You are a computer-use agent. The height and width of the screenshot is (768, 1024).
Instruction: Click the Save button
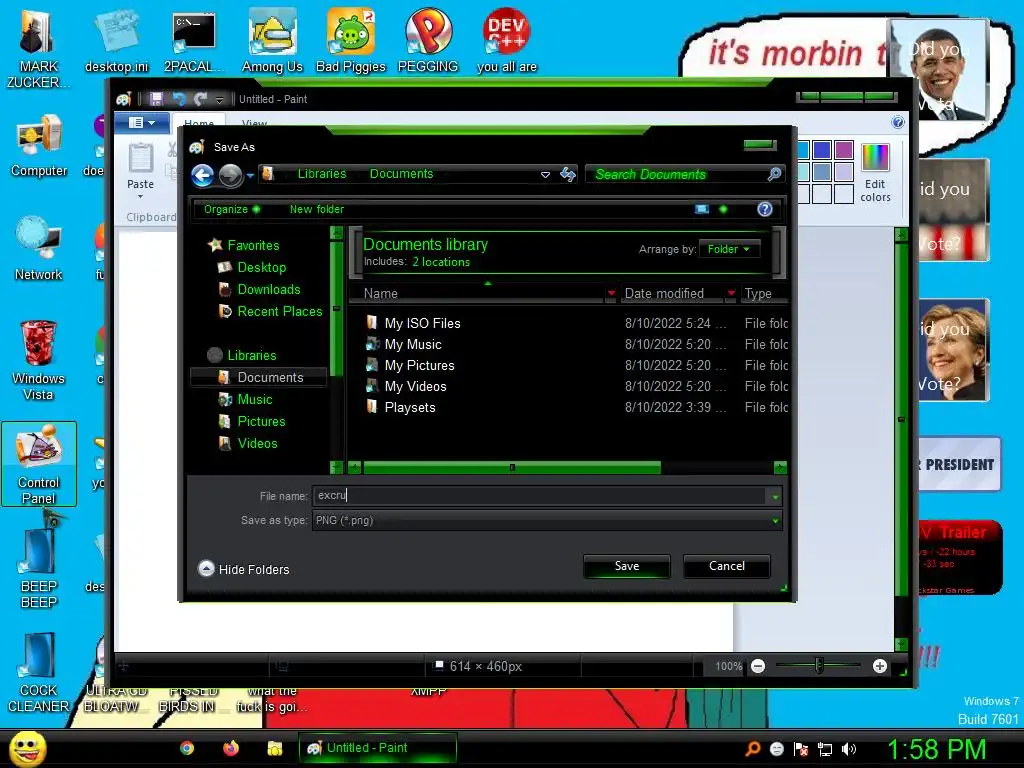627,566
